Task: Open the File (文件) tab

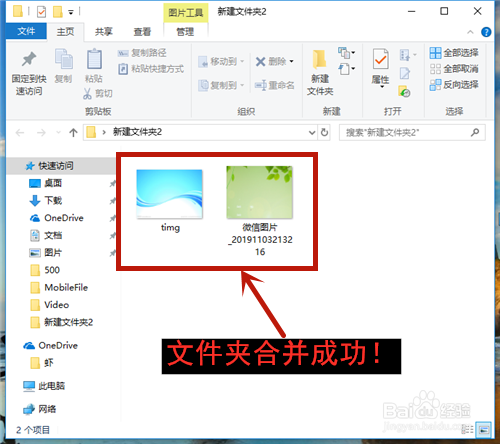Action: (x=26, y=31)
